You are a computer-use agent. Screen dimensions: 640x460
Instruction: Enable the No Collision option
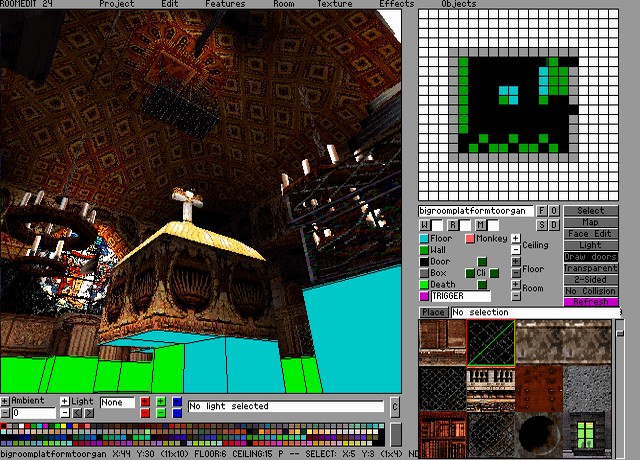pos(591,291)
